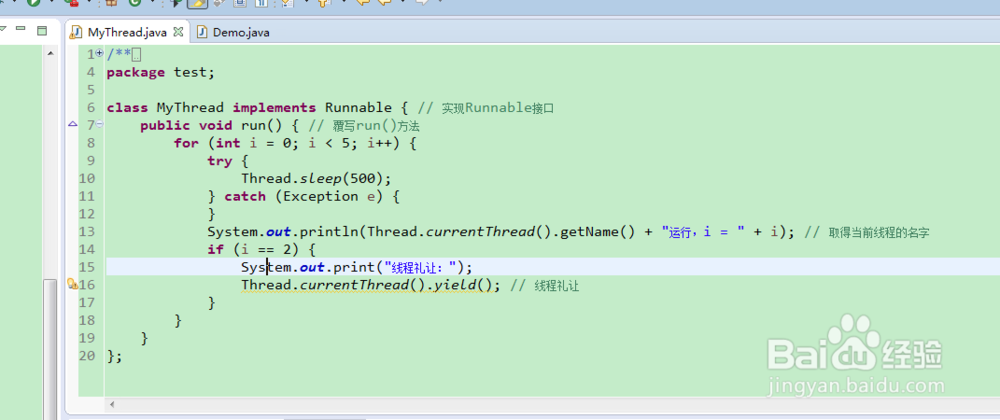The width and height of the screenshot is (1000, 420).
Task: Click the System.out.print statement on line 15
Action: [x=357, y=267]
